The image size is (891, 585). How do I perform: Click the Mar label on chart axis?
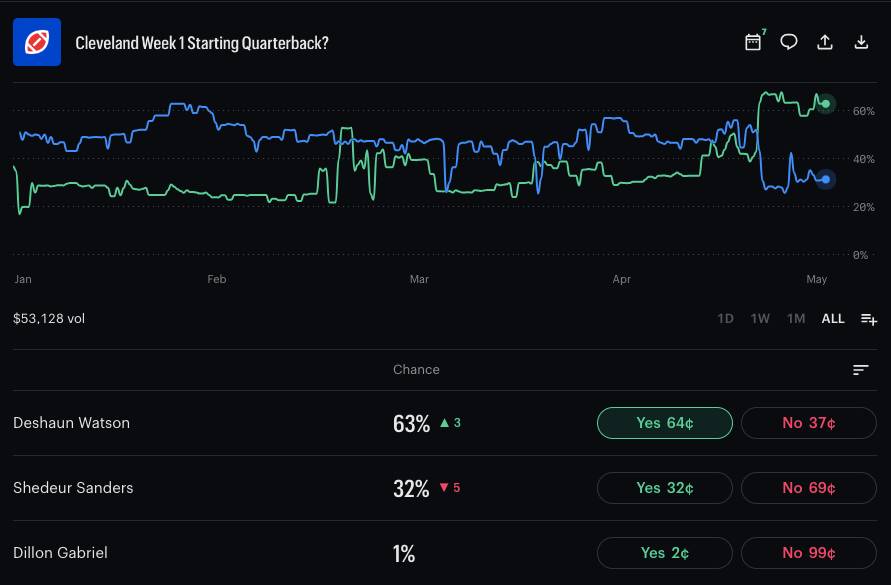pyautogui.click(x=419, y=279)
